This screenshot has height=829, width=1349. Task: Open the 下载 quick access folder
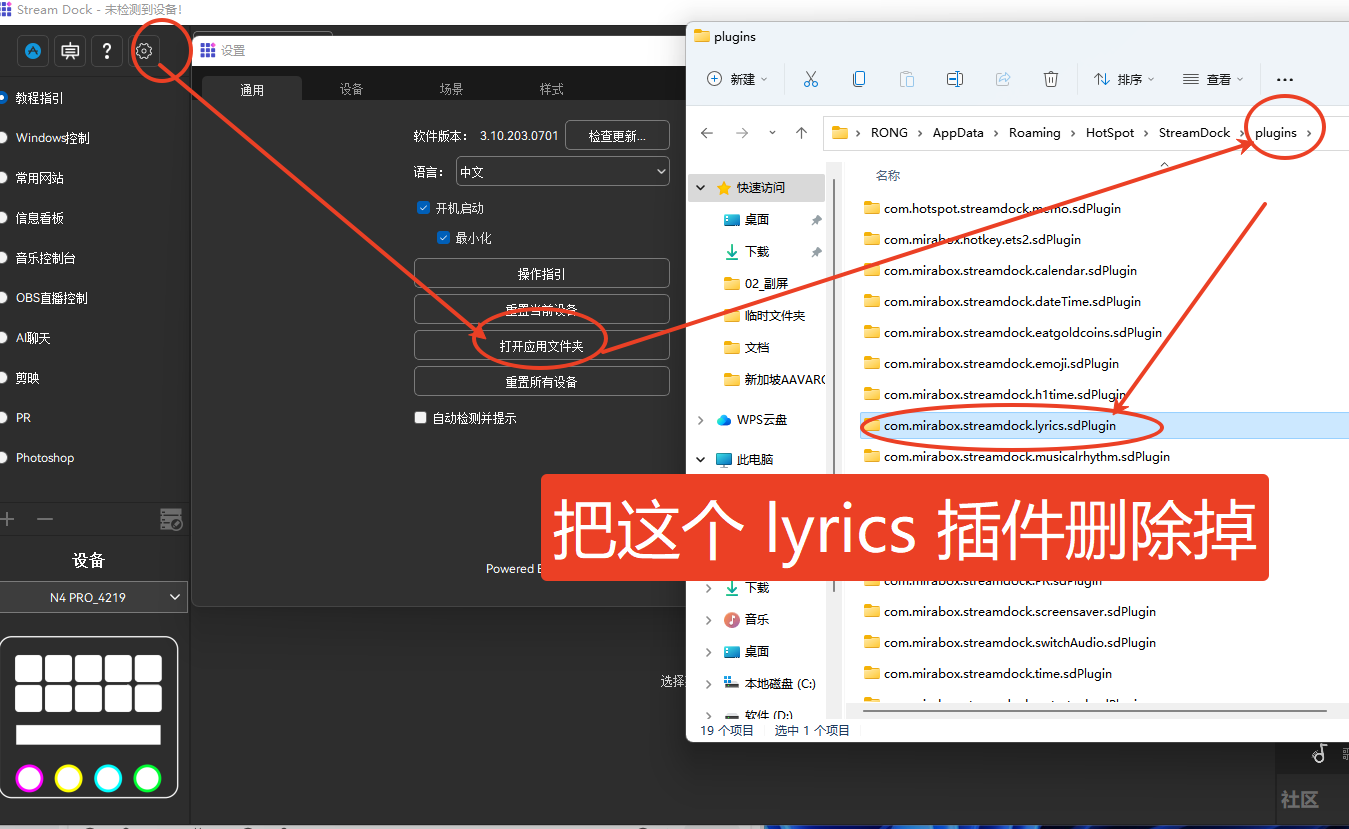pyautogui.click(x=757, y=252)
